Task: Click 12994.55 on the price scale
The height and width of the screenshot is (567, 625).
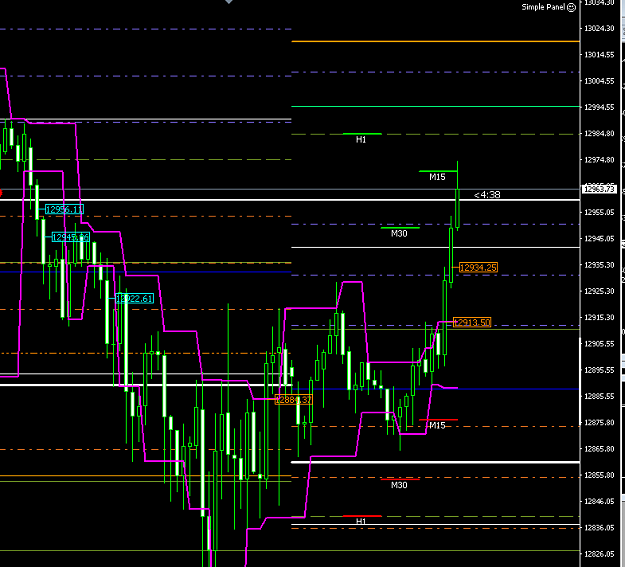Action: [599, 107]
